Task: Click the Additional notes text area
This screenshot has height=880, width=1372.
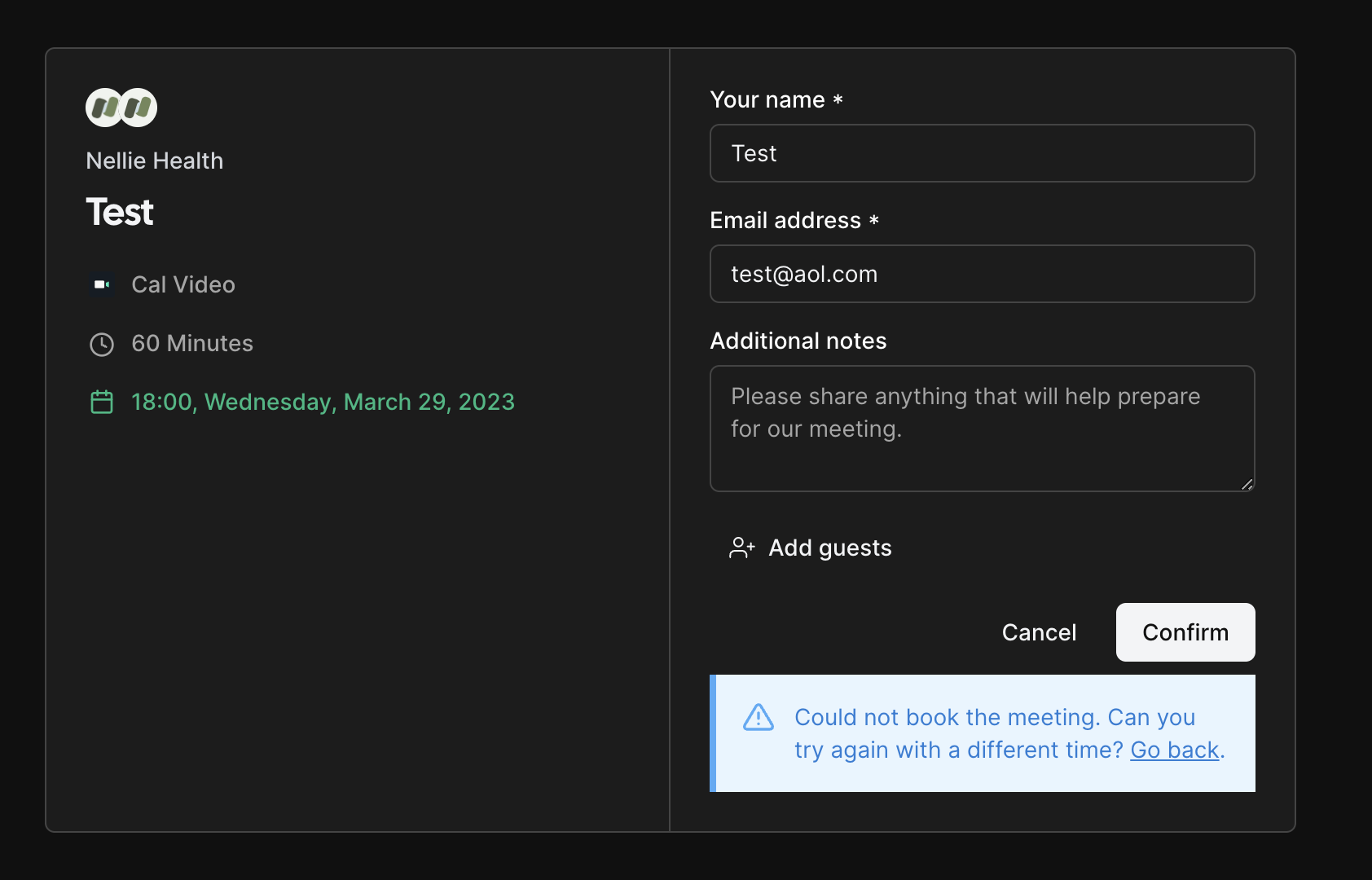Action: tap(981, 428)
